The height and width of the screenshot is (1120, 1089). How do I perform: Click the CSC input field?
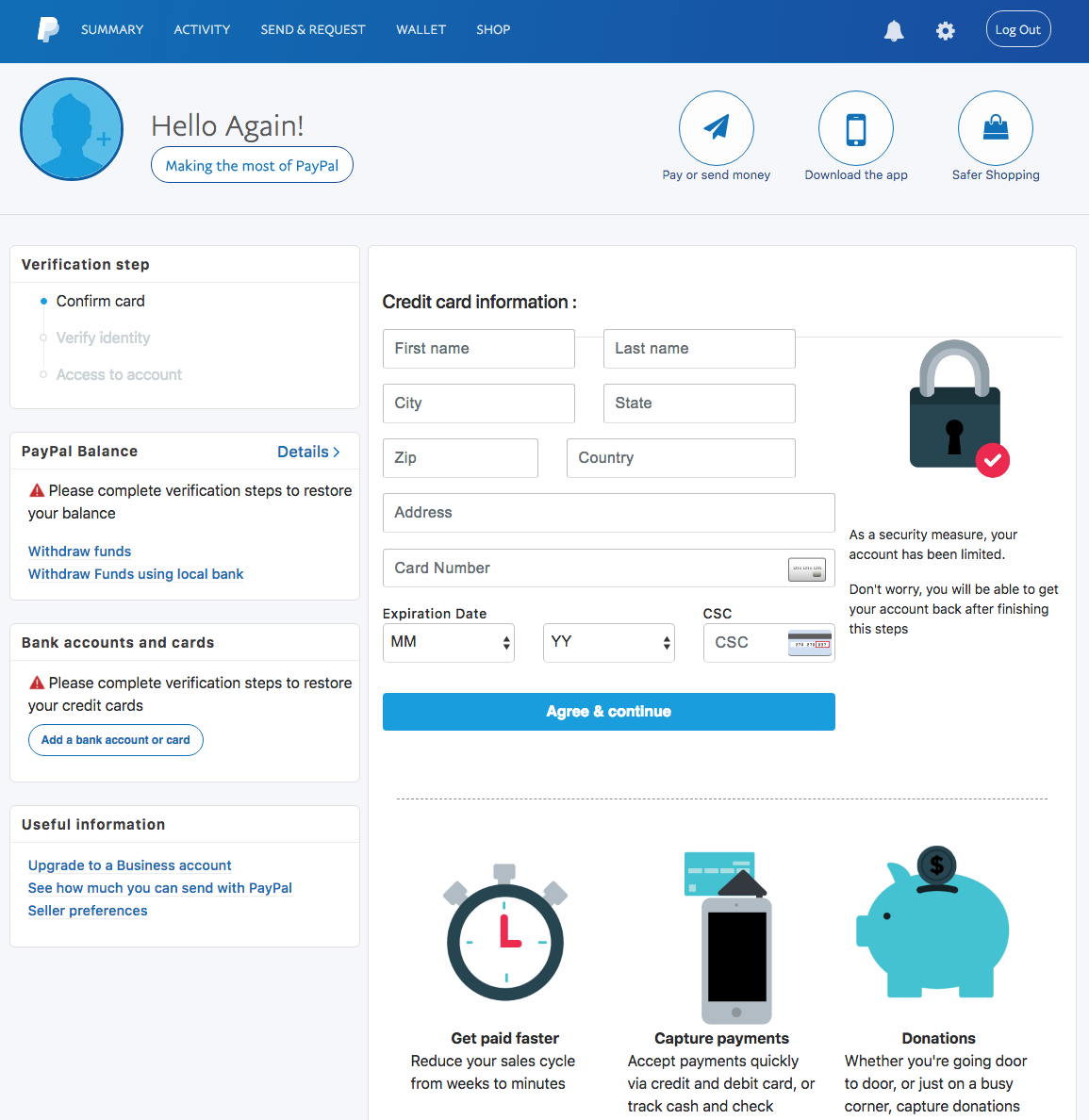tap(768, 642)
